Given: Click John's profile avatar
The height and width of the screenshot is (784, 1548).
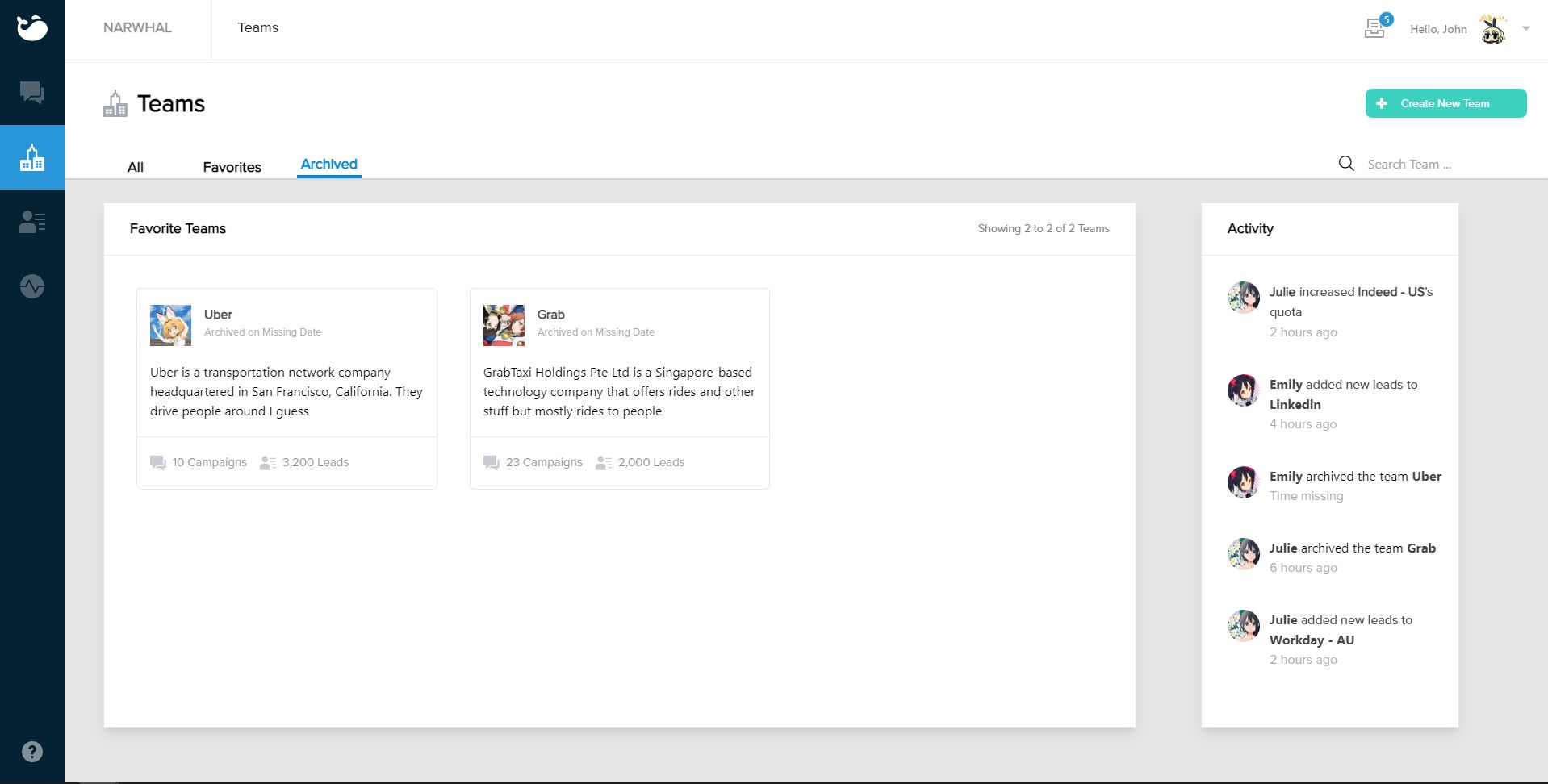Looking at the screenshot, I should coord(1493,30).
